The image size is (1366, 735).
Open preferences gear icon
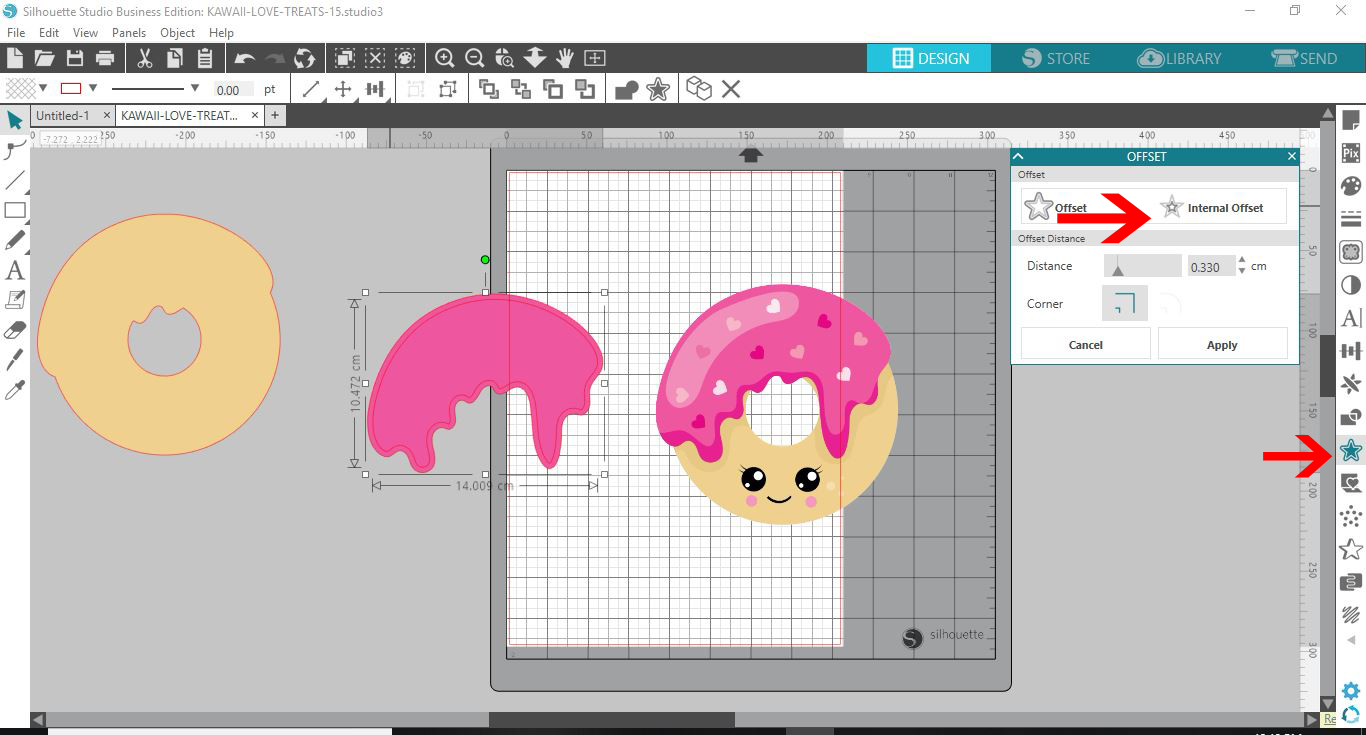(1351, 691)
